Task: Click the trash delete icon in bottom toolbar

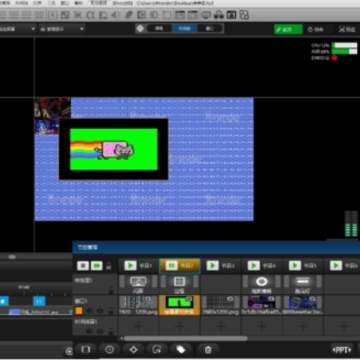Action: click(208, 350)
